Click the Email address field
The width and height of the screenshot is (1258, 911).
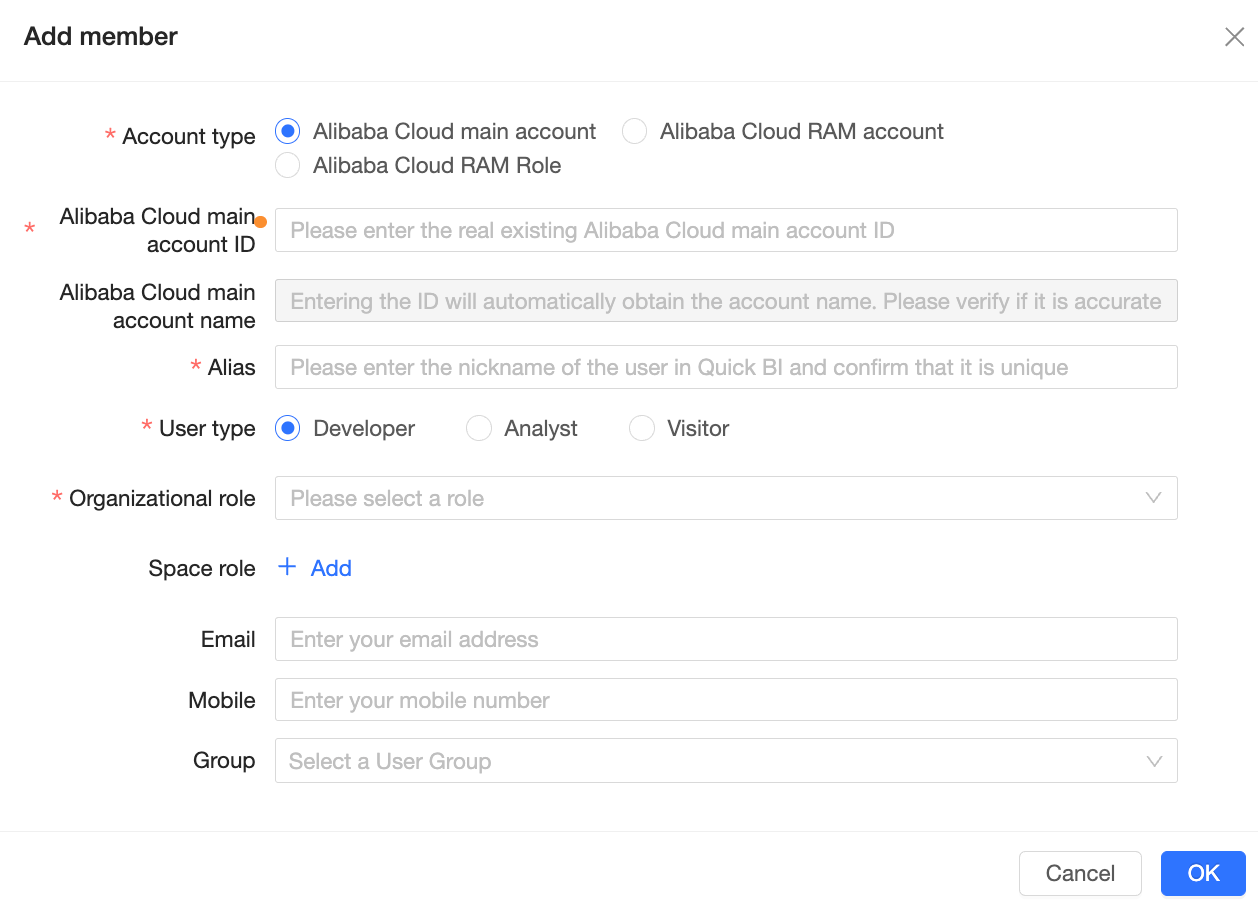(x=726, y=639)
